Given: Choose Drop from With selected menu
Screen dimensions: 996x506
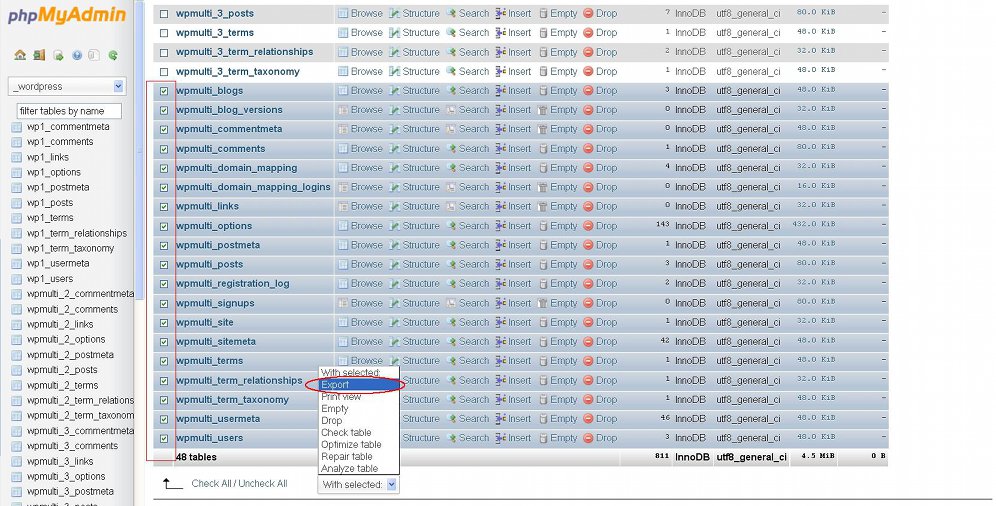Looking at the screenshot, I should pos(359,420).
